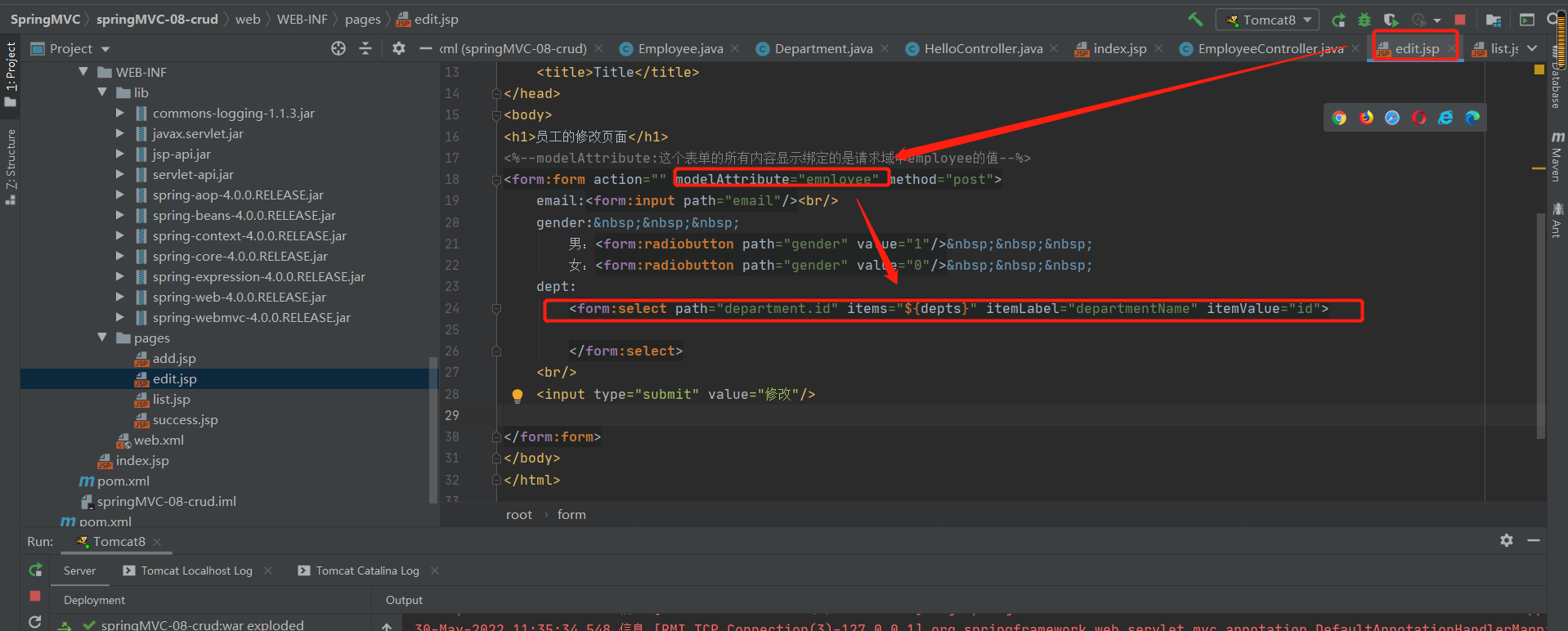Open in Safari browser icon

click(x=1392, y=118)
